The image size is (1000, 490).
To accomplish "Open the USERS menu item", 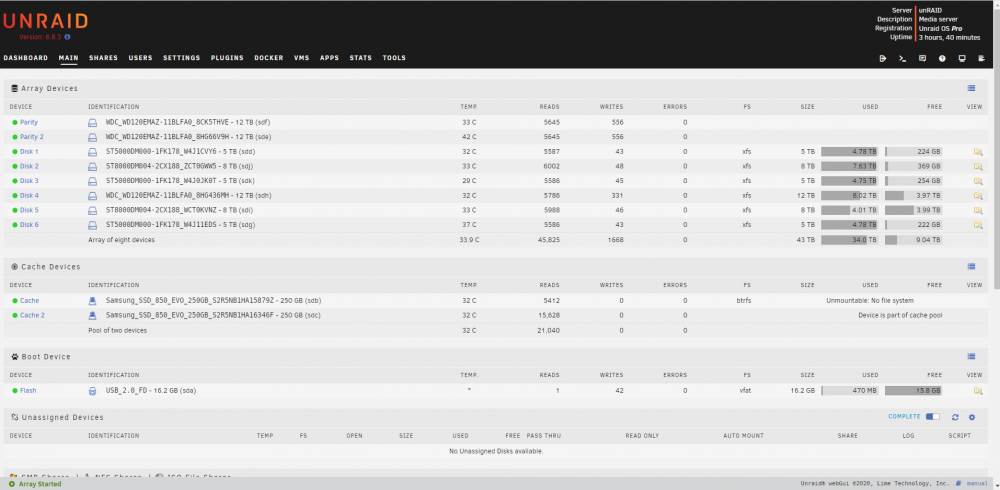I will coord(140,58).
